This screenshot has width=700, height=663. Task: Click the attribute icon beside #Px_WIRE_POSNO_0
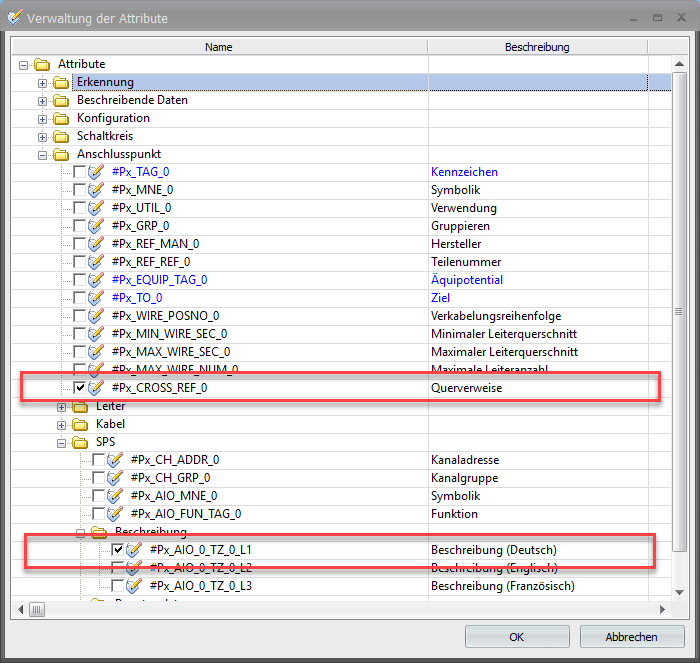(x=97, y=316)
